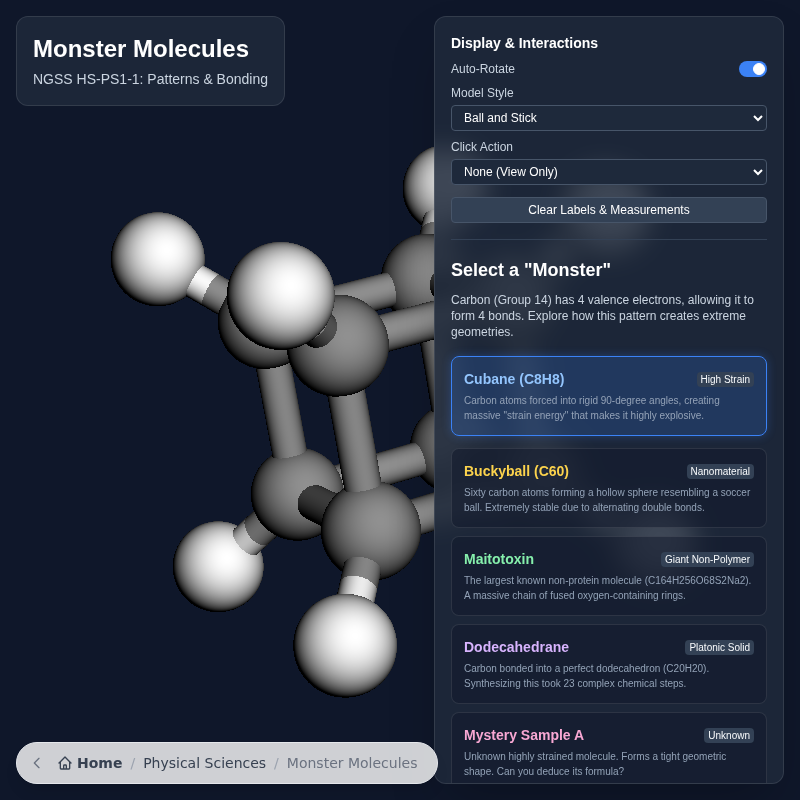Click the Unknown badge on Mystery Sample A
The image size is (800, 800).
pos(729,735)
